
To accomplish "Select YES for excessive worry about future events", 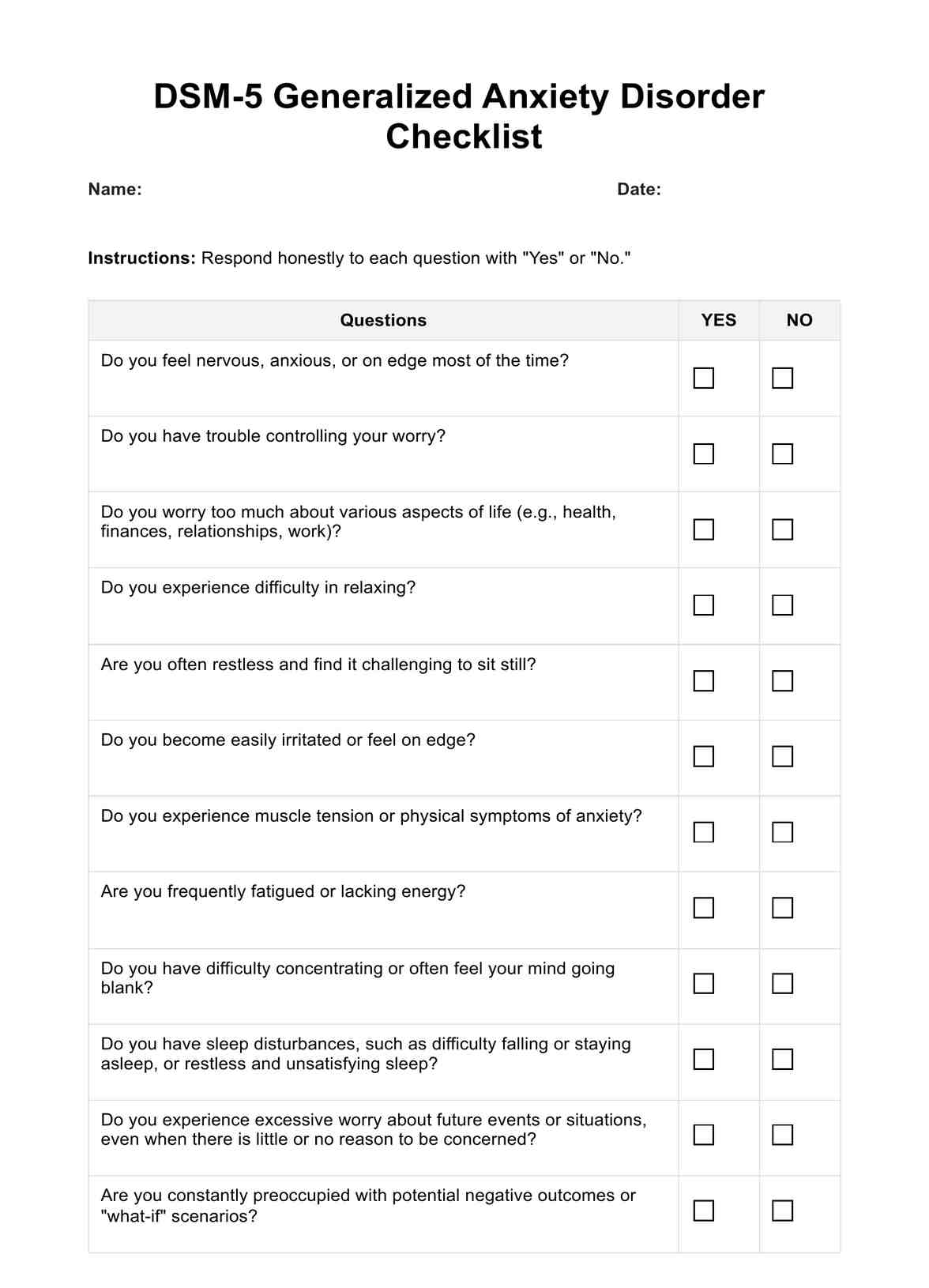I will [703, 1135].
